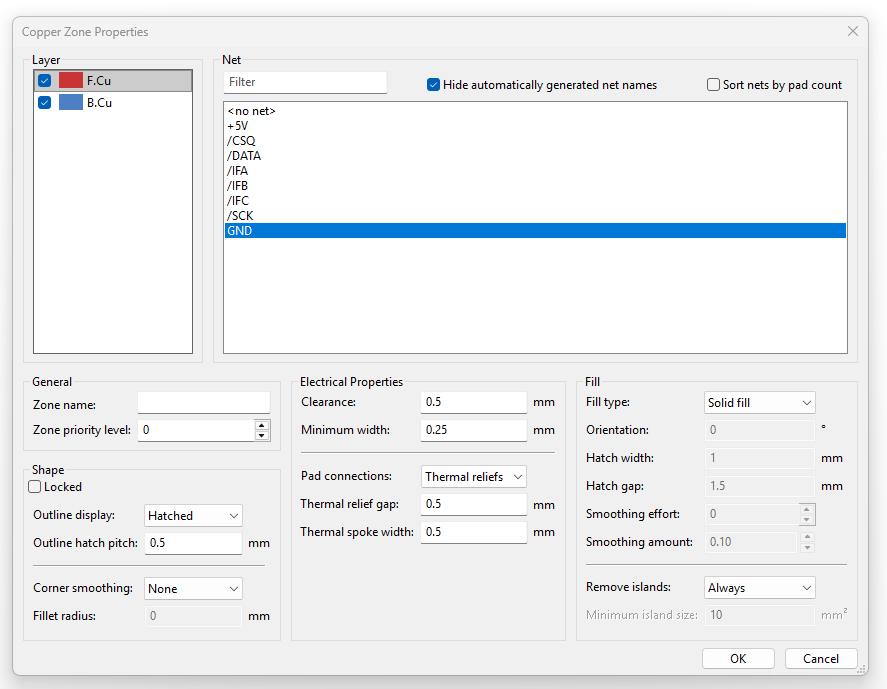Check the Locked shape checkbox
The image size is (887, 689).
click(35, 487)
